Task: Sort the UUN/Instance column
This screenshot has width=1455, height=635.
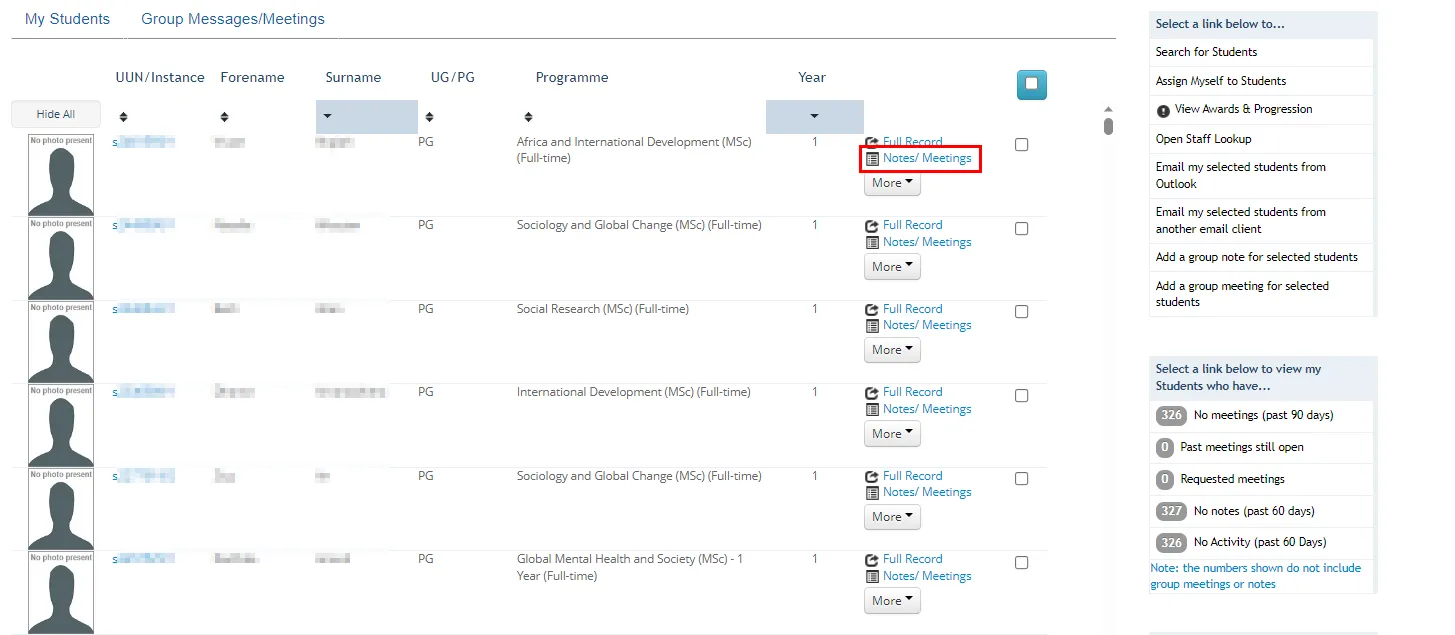Action: pyautogui.click(x=122, y=115)
